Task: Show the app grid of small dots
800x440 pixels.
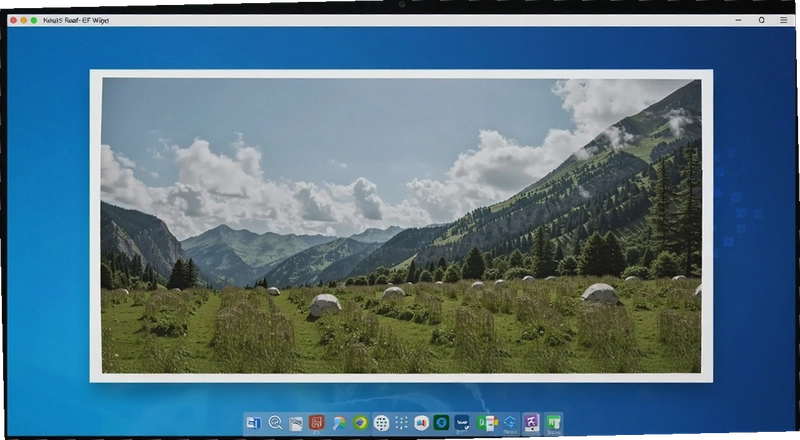Action: coord(402,423)
